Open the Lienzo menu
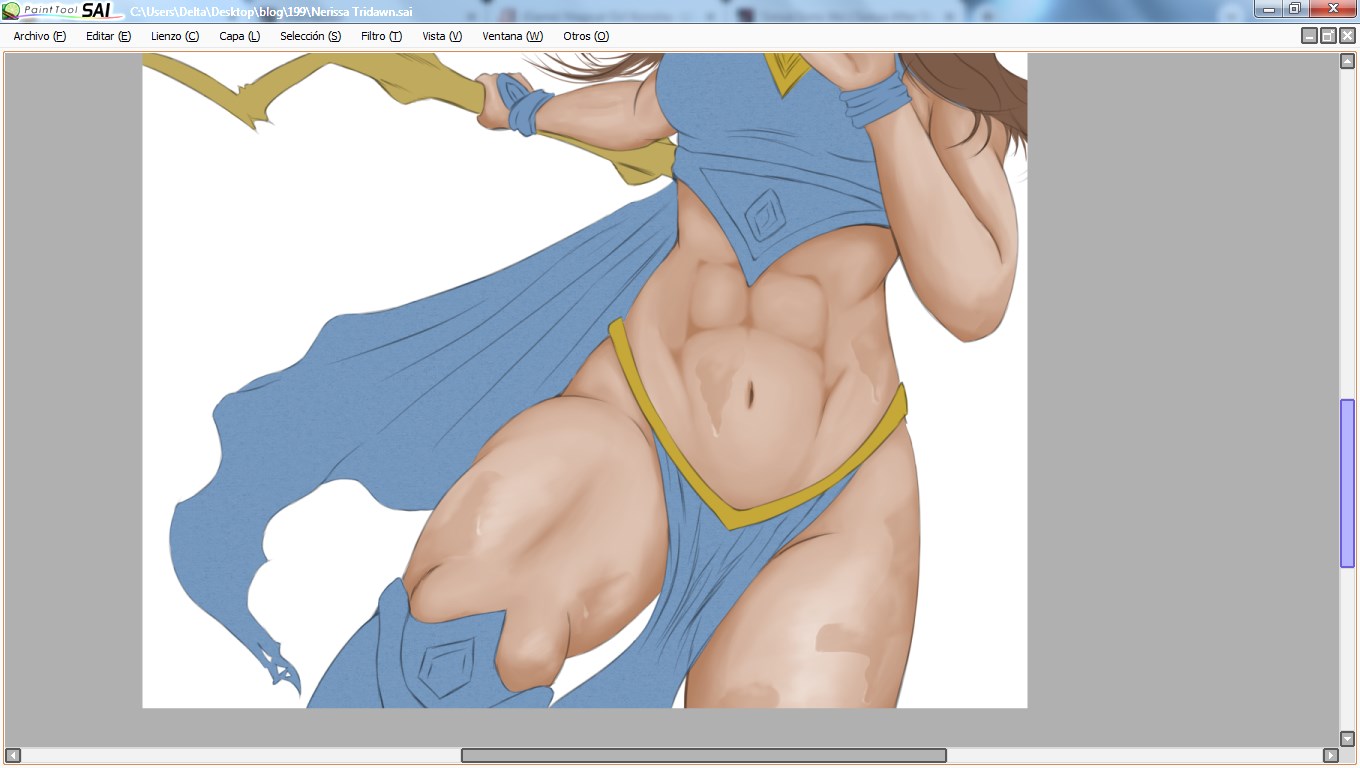The image size is (1360, 768). click(175, 36)
